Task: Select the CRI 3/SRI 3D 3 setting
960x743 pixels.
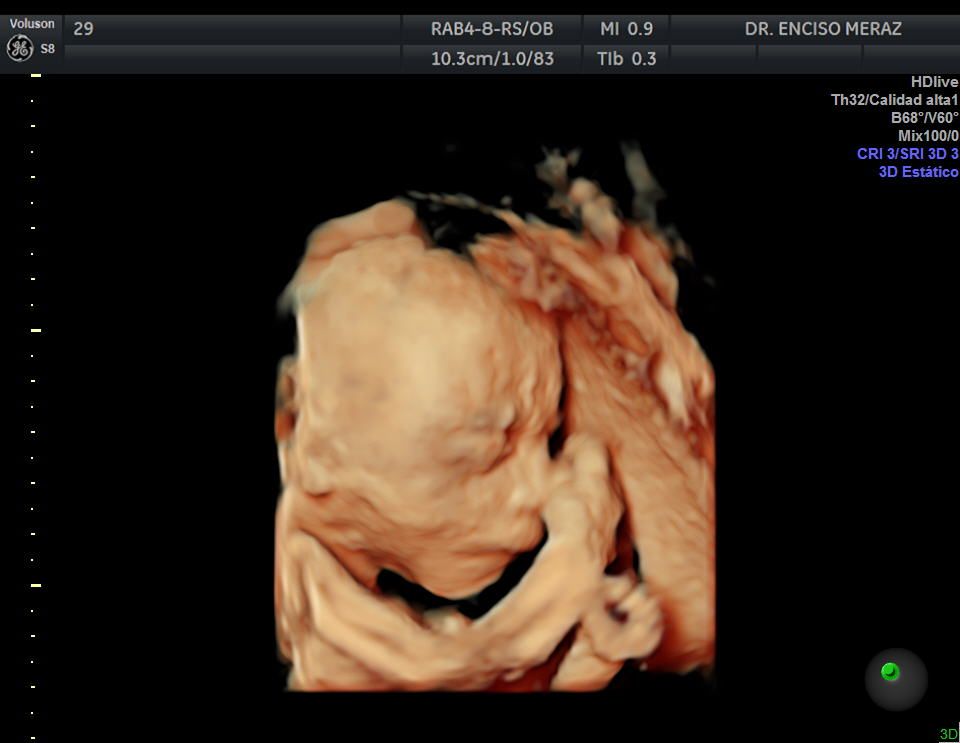Action: click(907, 154)
